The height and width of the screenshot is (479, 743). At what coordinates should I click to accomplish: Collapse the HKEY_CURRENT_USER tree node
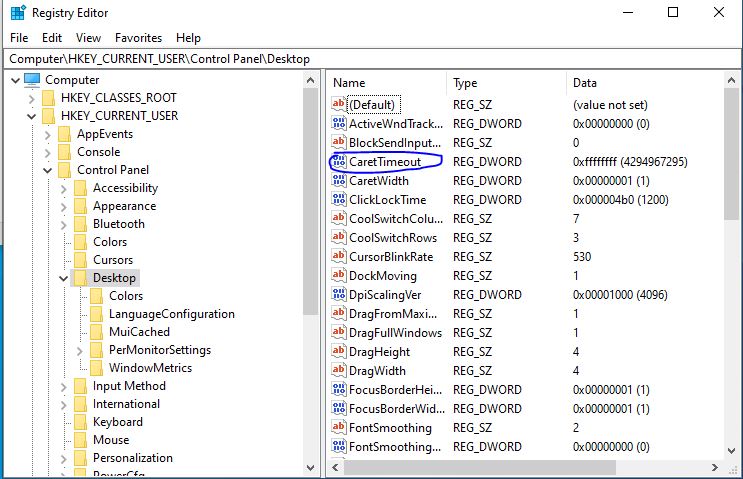pos(31,116)
